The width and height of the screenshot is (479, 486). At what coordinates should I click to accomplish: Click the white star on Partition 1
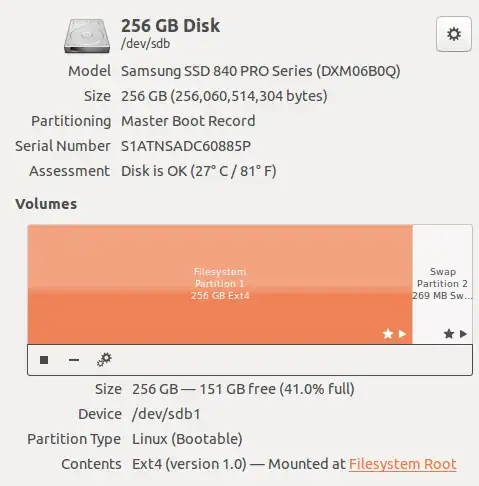(x=388, y=334)
